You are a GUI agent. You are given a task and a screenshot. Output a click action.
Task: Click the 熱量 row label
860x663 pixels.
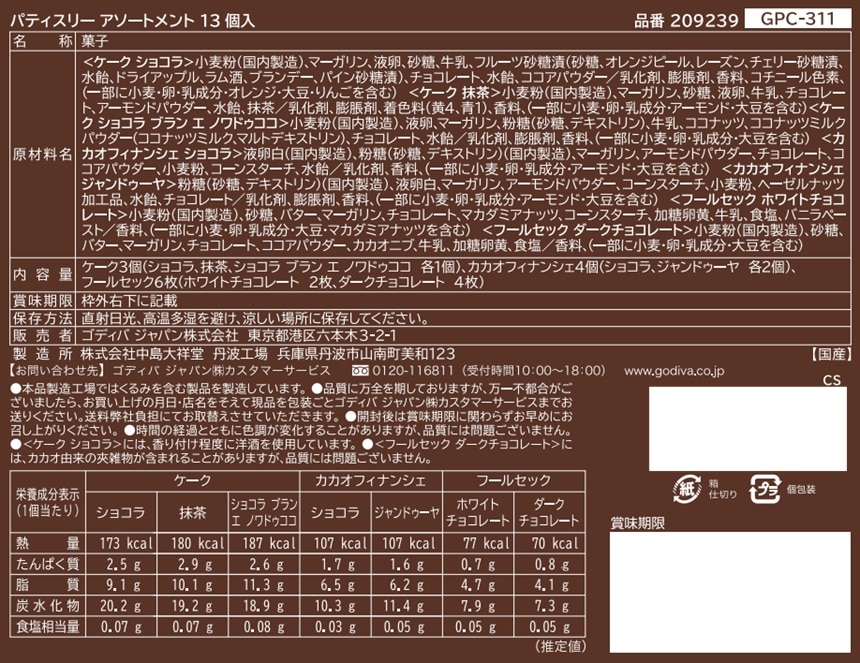[47, 544]
